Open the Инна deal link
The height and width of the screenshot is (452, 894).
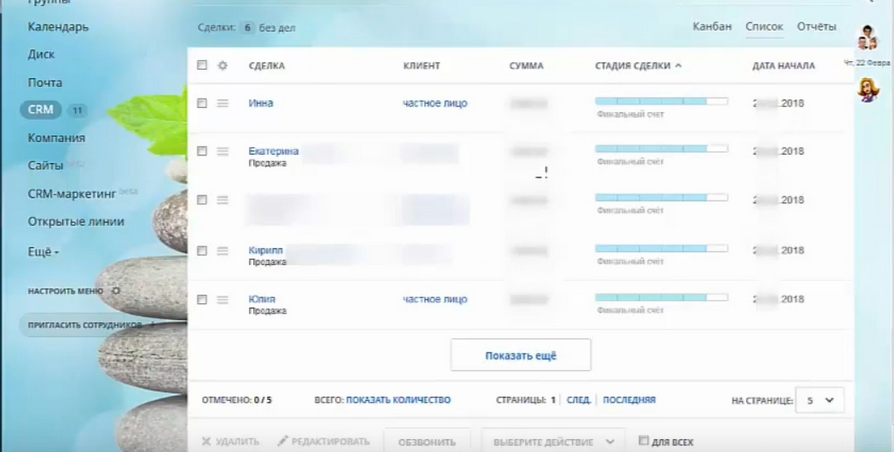click(x=261, y=103)
